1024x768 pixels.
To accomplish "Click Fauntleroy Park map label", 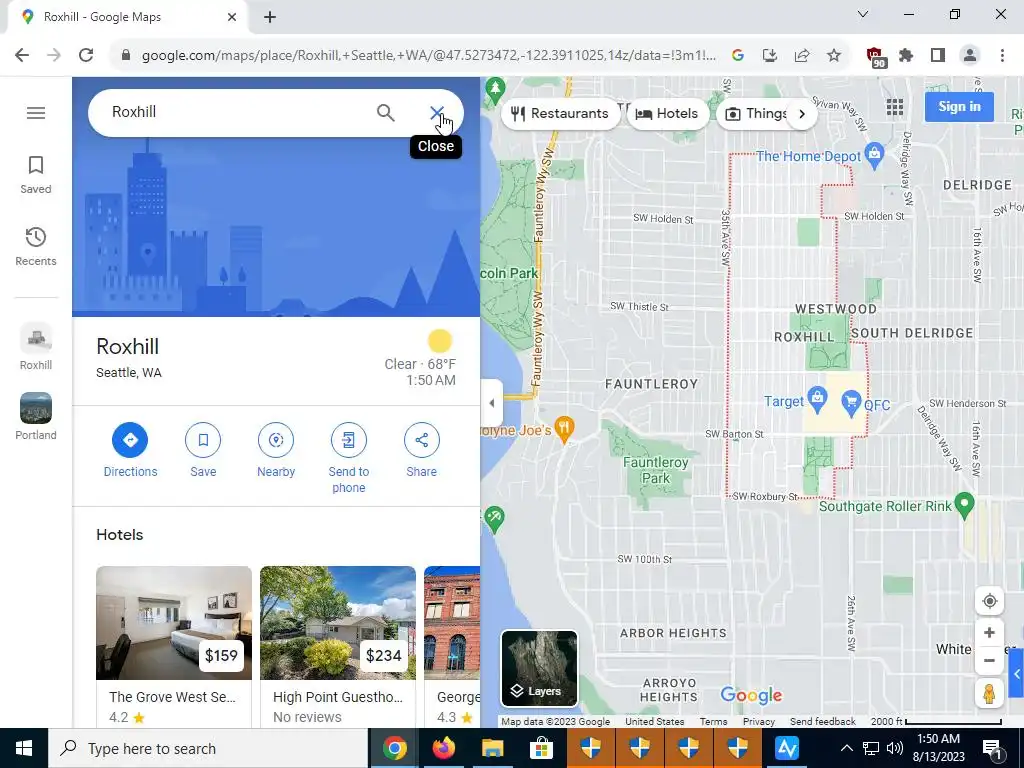I will (x=656, y=470).
